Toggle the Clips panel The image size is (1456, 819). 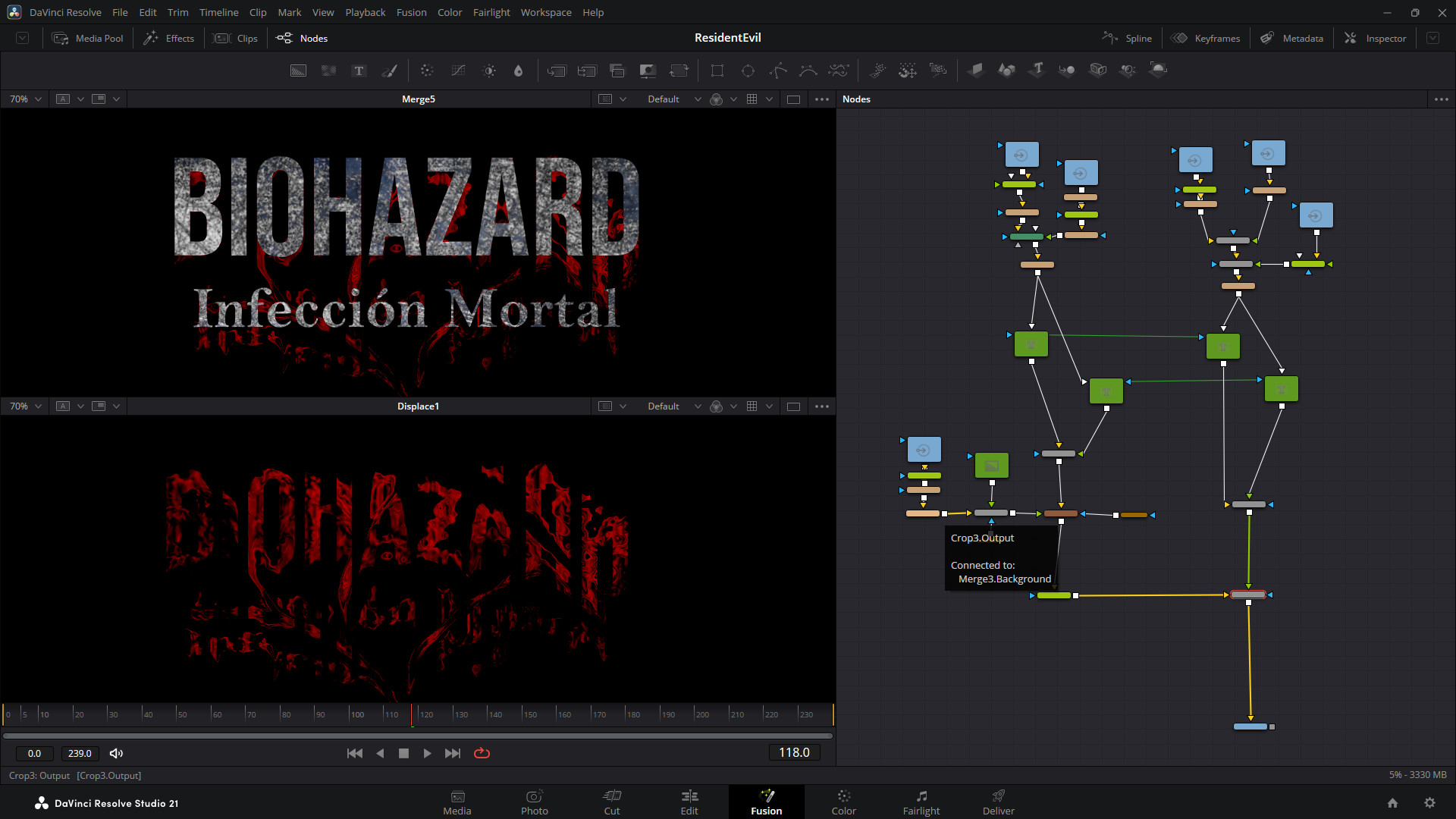(x=235, y=38)
